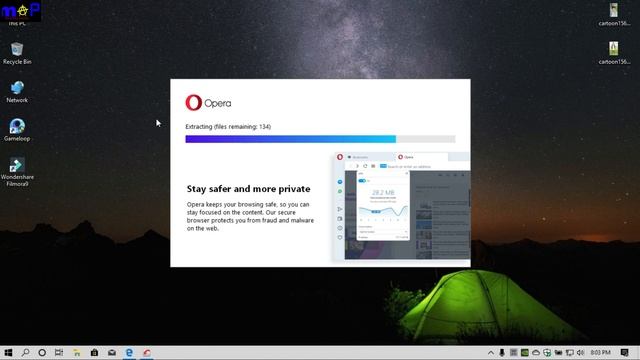Open the 8:03 PM taskbar clock
Image resolution: width=640 pixels, height=360 pixels.
pos(600,353)
